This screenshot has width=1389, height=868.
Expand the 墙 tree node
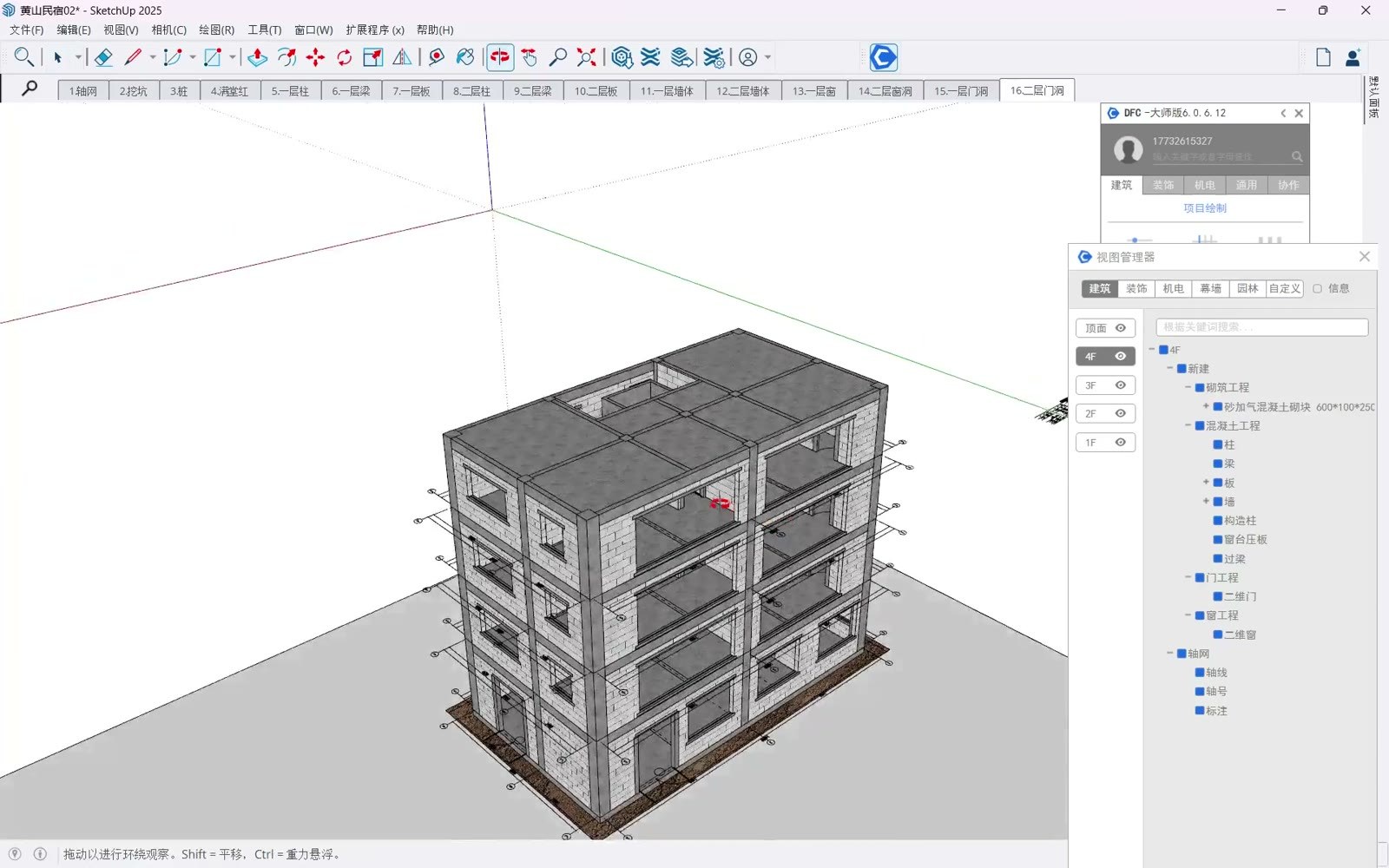[1206, 501]
